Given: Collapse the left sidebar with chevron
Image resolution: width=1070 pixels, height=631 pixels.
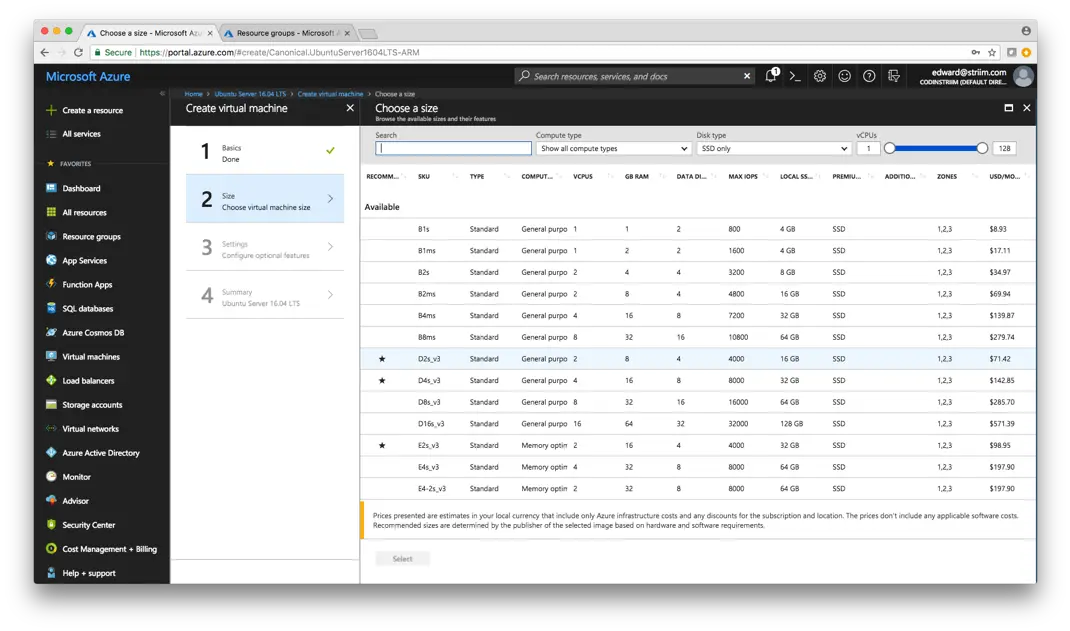Looking at the screenshot, I should (x=162, y=93).
